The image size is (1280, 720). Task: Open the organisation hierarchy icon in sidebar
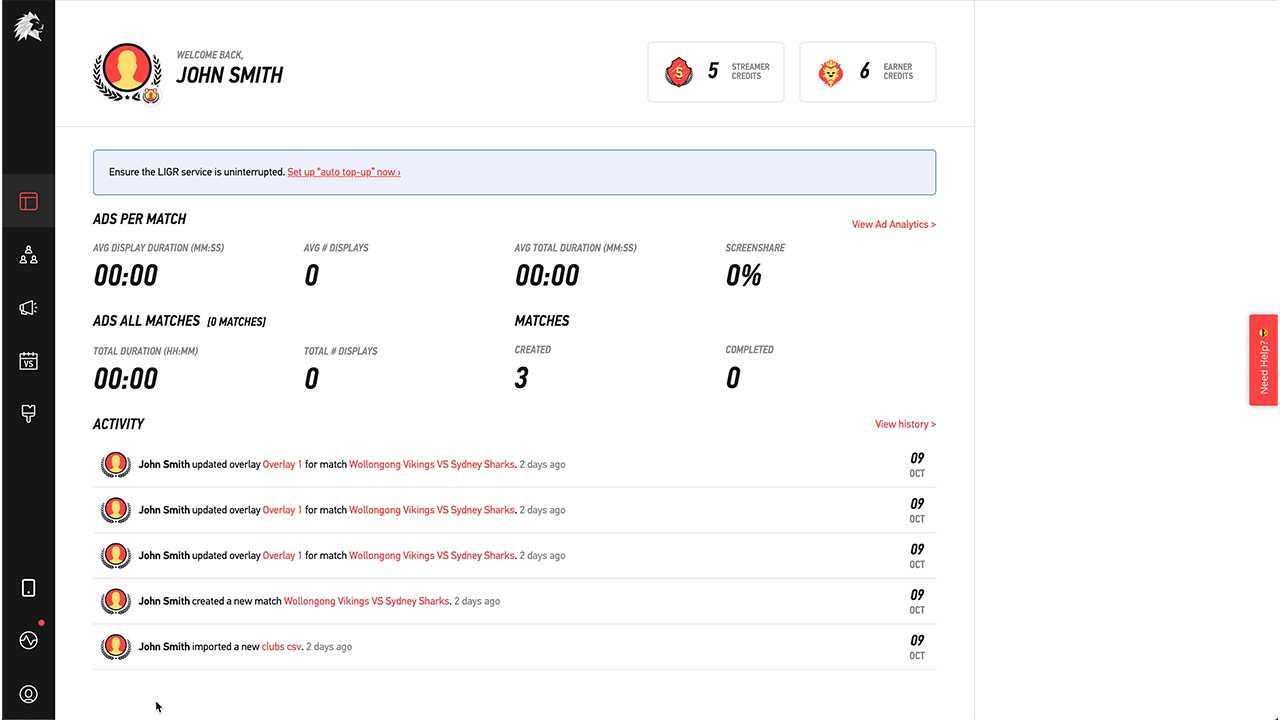tap(28, 255)
